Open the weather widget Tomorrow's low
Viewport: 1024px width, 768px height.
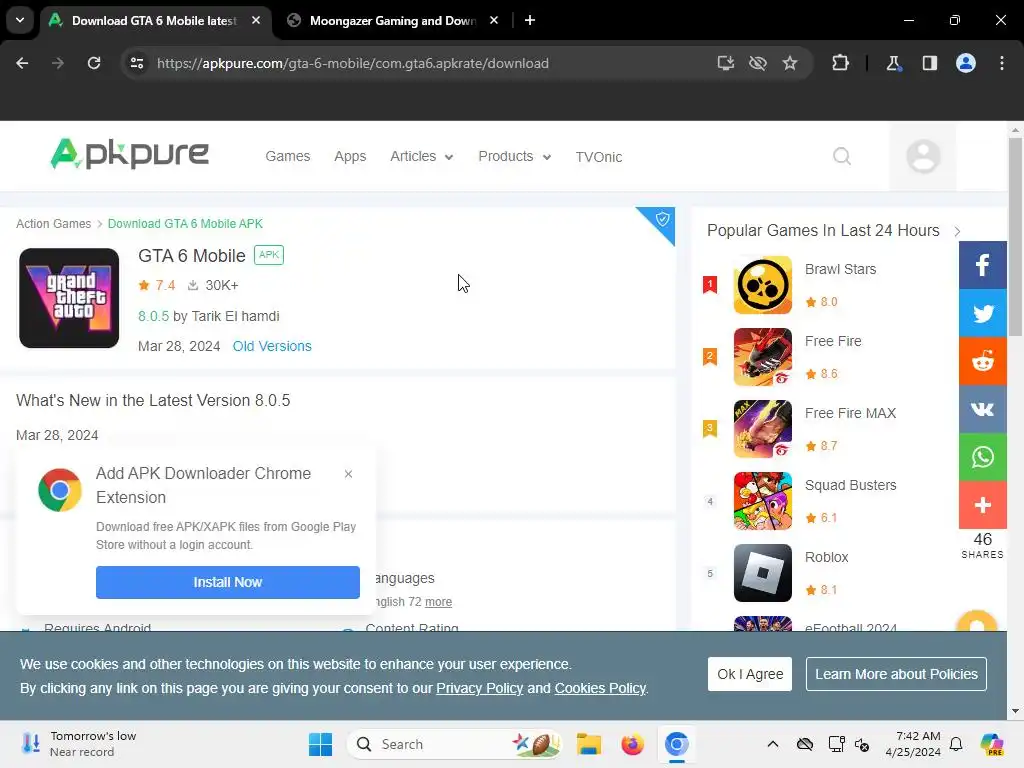[78, 744]
